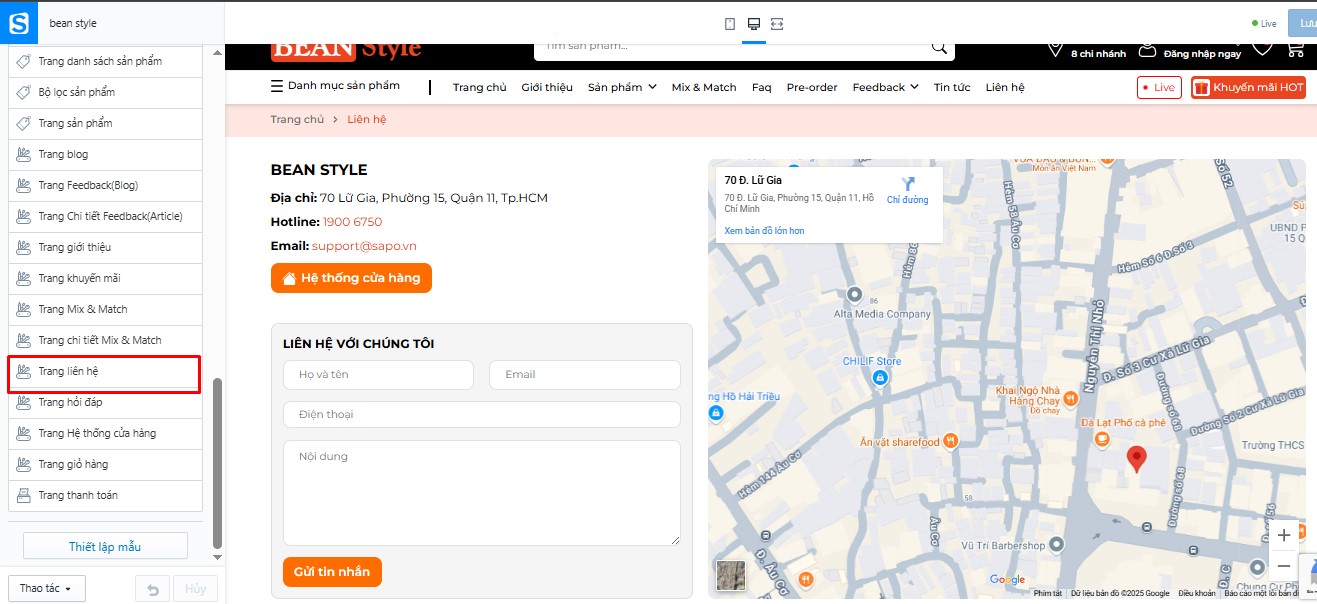Click the Thiết lập mẫu button
This screenshot has height=604, width=1317.
(x=105, y=546)
